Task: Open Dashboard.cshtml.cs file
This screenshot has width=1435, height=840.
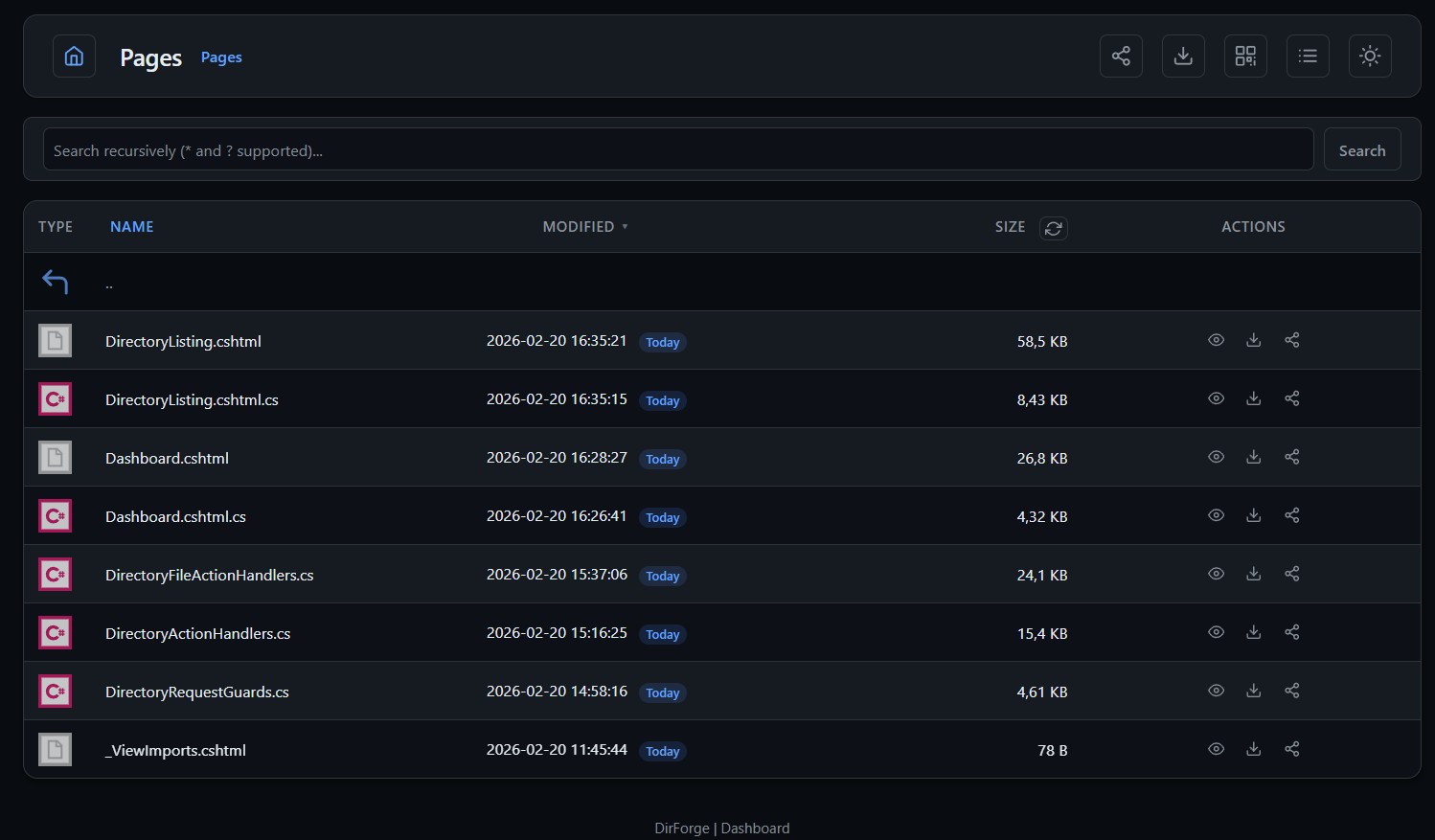Action: click(175, 516)
